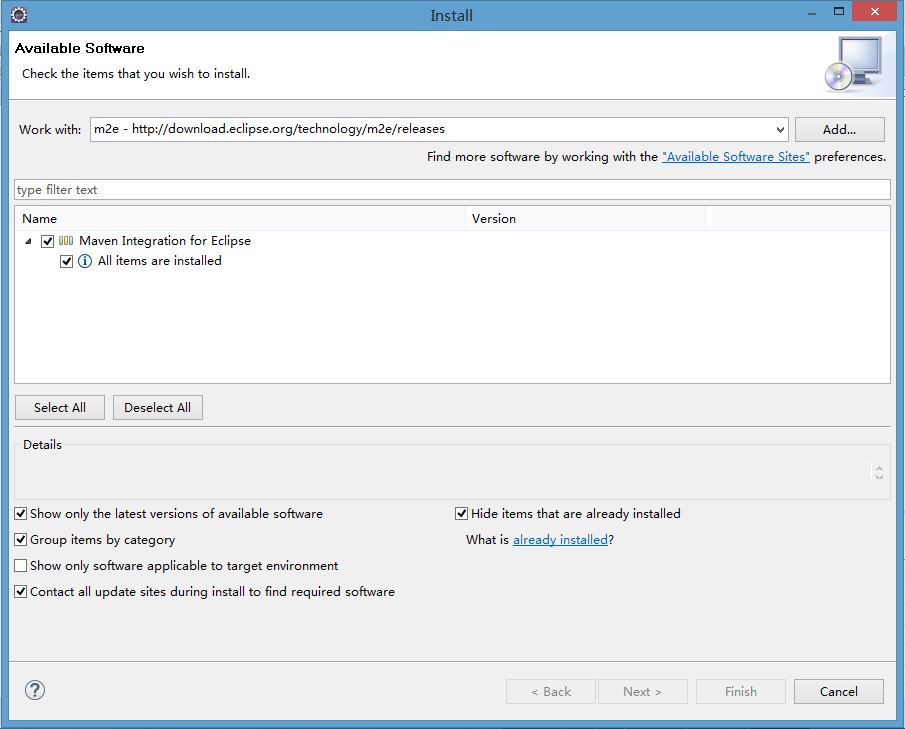Disable Contact all update sites option
905x729 pixels.
click(21, 592)
